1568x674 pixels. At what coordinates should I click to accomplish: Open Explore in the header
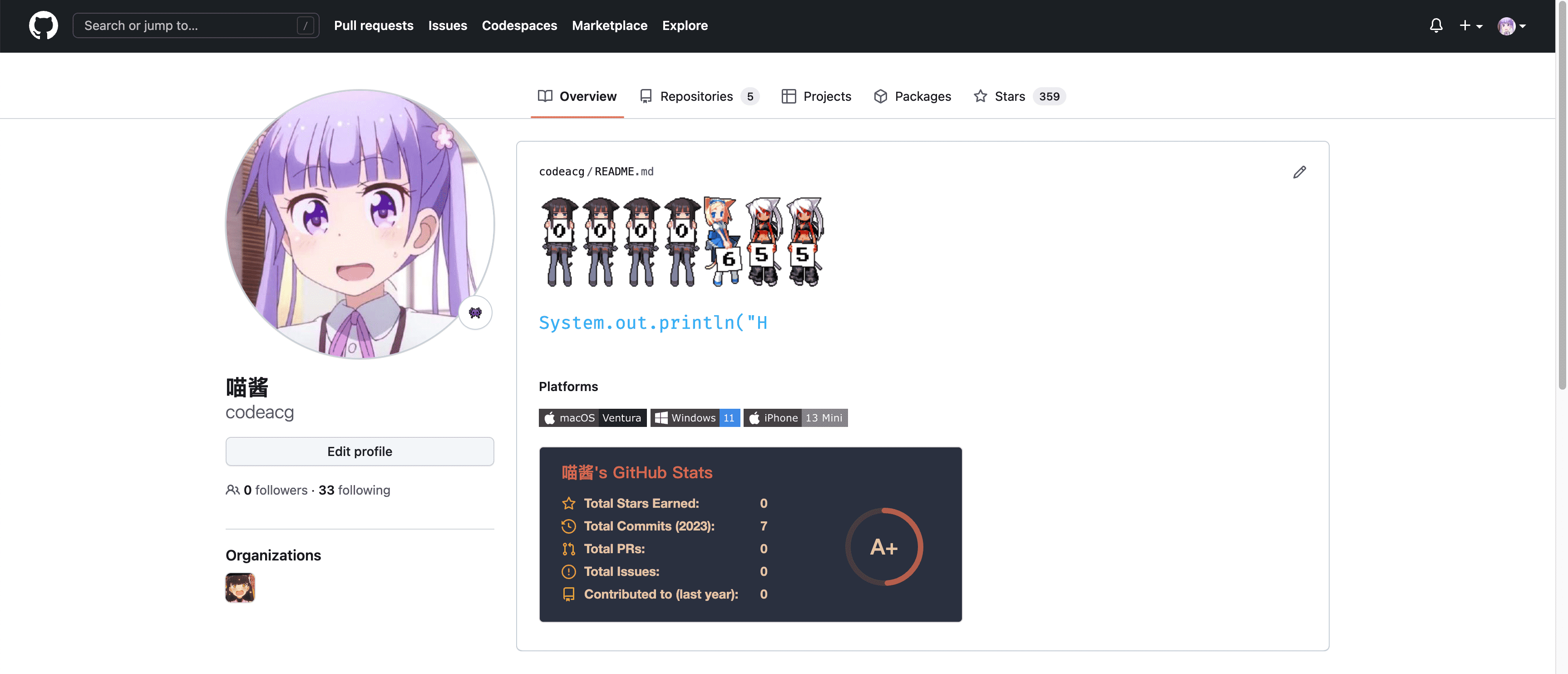pyautogui.click(x=685, y=25)
